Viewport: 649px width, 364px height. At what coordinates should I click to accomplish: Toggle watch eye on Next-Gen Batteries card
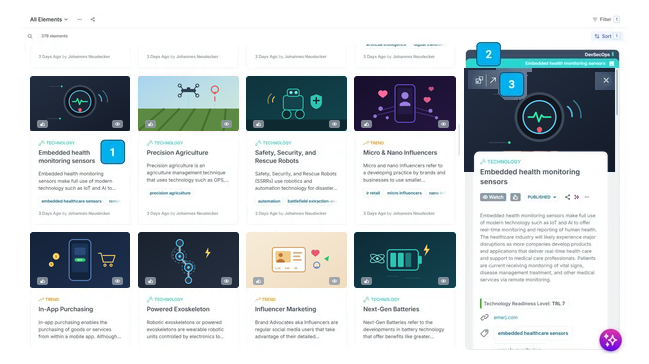click(x=443, y=281)
